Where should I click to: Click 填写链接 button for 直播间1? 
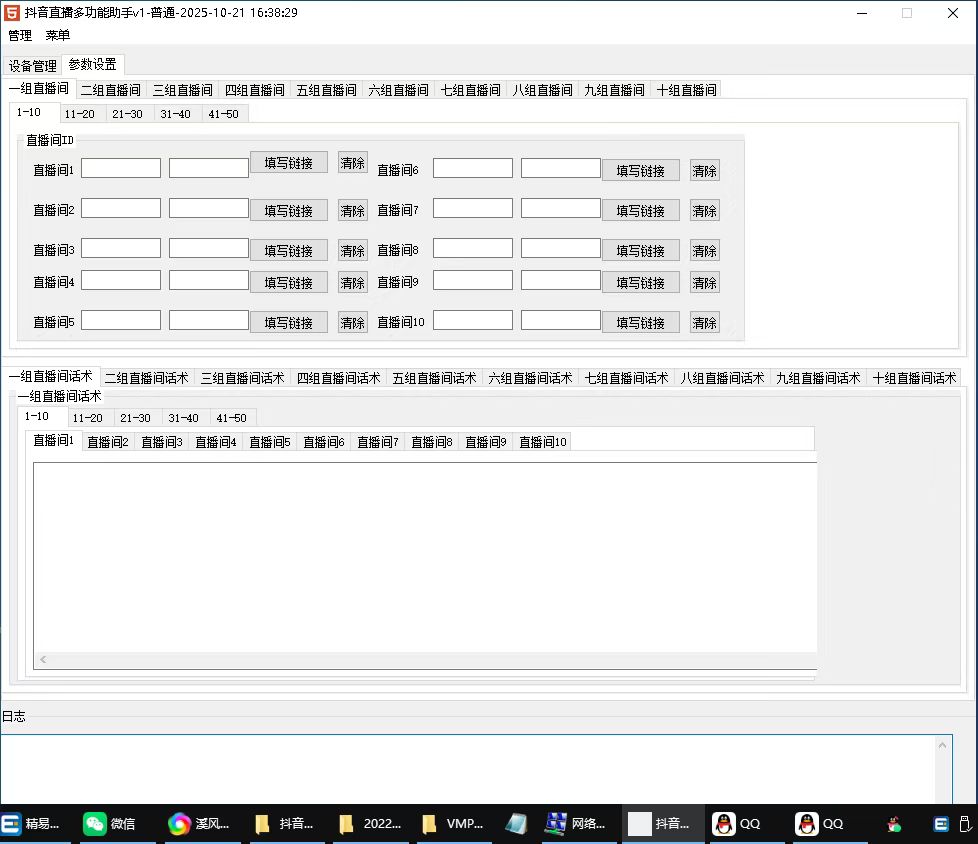pyautogui.click(x=288, y=163)
